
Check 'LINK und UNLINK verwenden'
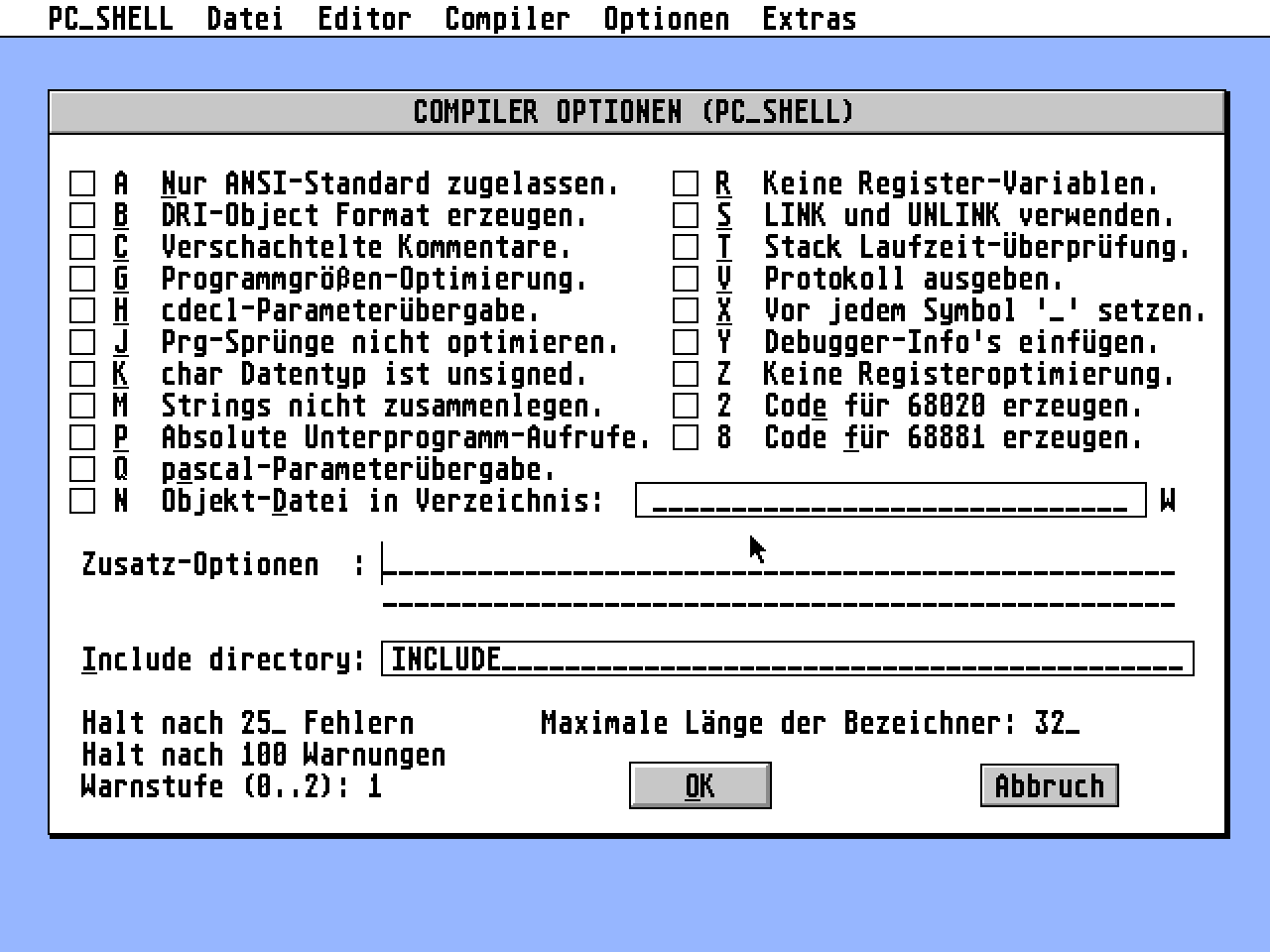pos(686,214)
